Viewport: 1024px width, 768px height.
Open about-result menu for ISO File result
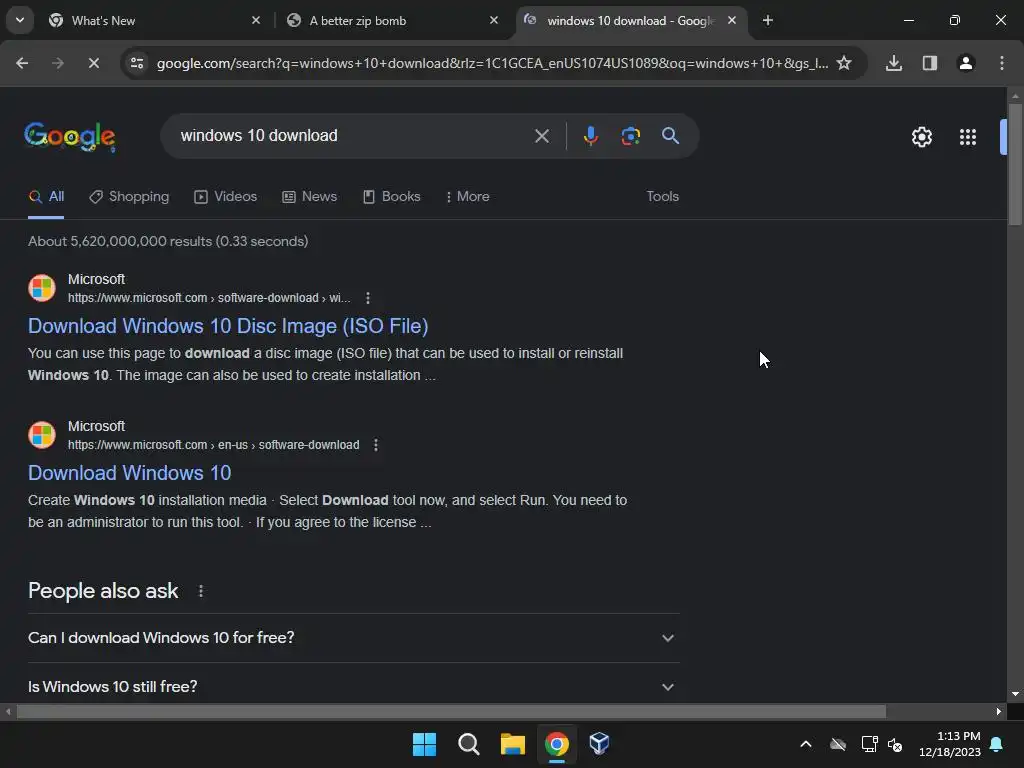coord(368,298)
